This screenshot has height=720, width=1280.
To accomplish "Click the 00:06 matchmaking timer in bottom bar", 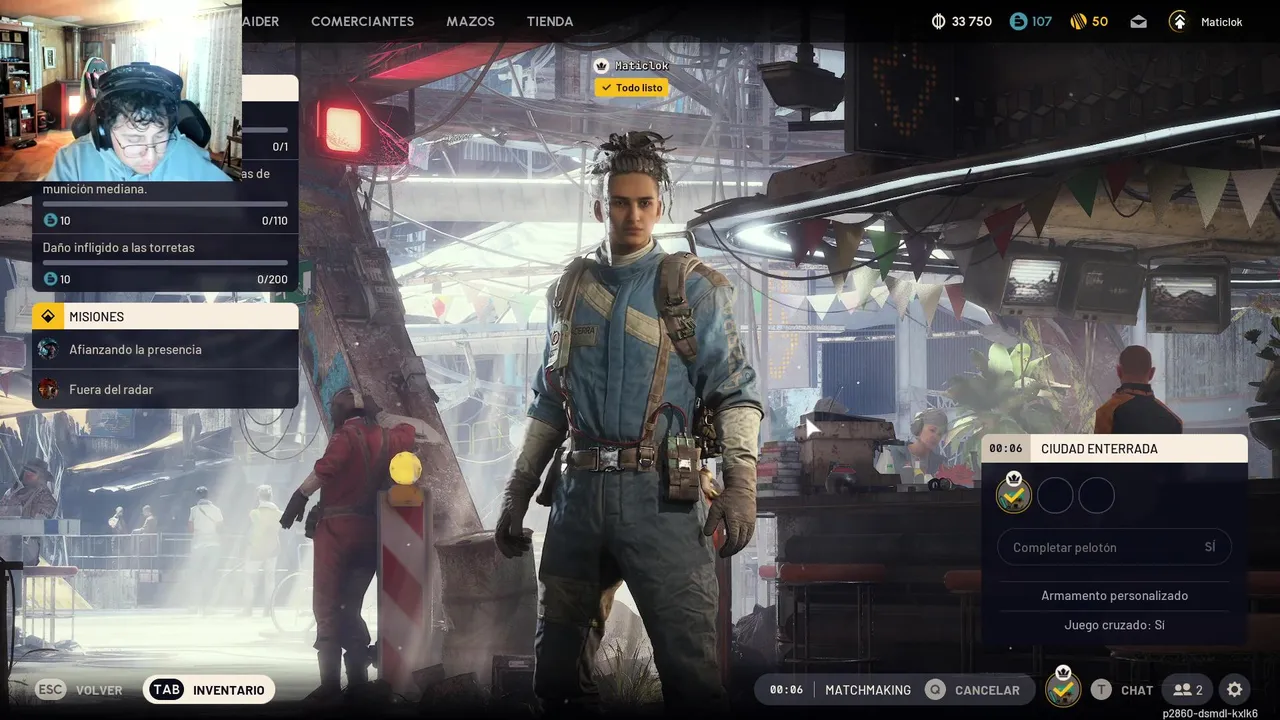I will 787,689.
